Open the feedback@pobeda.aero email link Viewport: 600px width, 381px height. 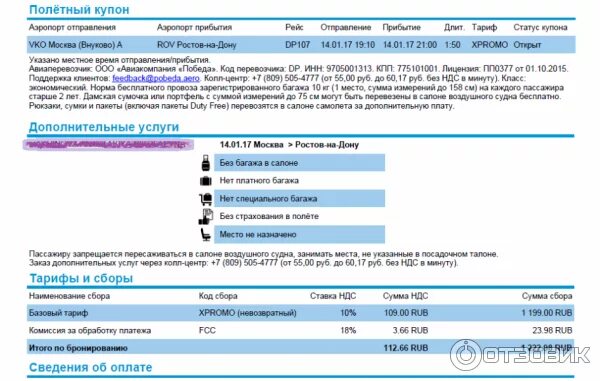pos(156,78)
